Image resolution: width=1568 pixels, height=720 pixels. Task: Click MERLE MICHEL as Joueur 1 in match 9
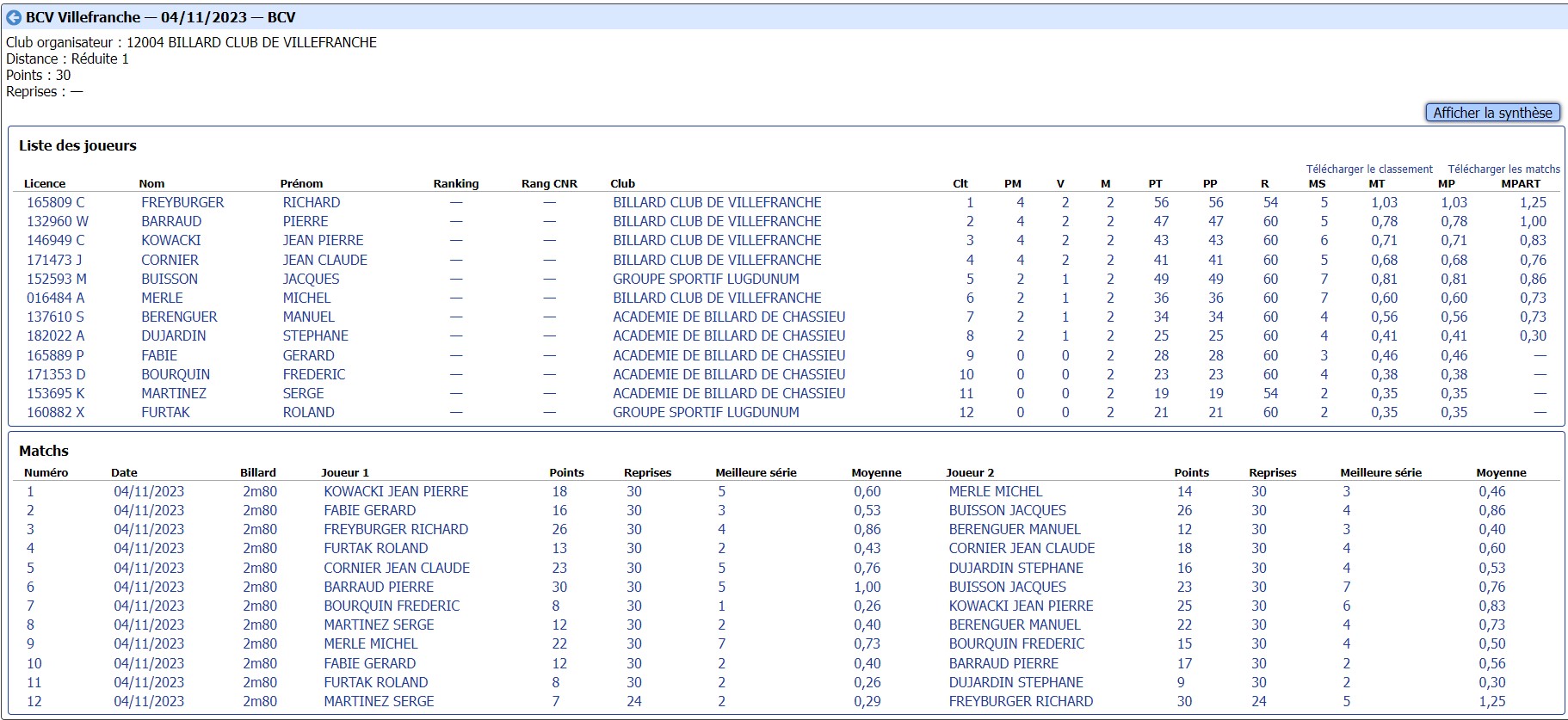click(370, 643)
